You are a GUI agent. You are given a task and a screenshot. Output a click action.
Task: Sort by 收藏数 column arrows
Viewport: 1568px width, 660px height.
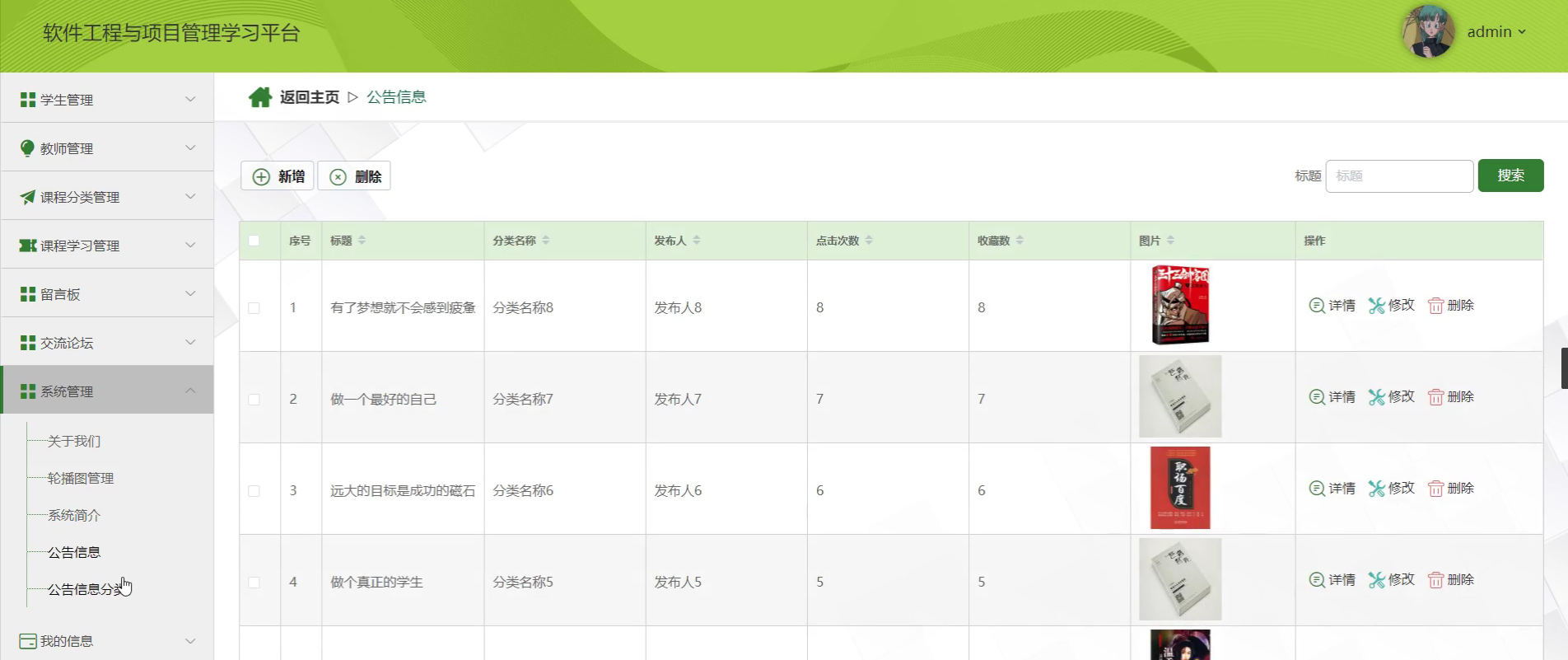(1020, 241)
